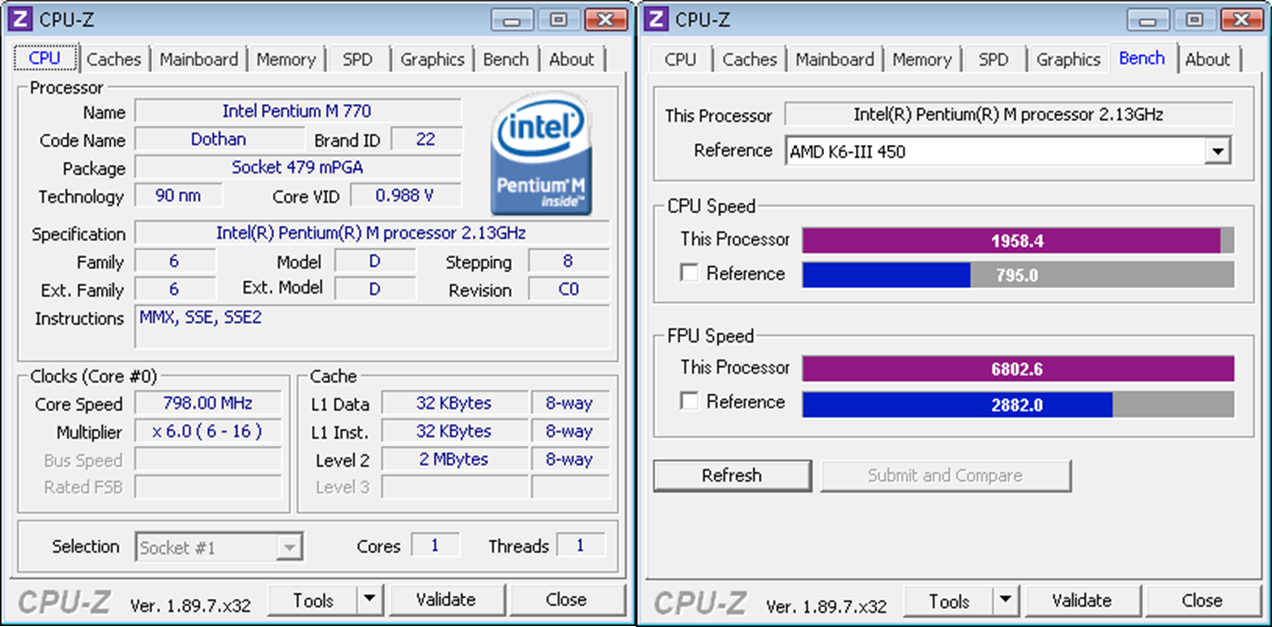Click the Threads count field

click(580, 546)
